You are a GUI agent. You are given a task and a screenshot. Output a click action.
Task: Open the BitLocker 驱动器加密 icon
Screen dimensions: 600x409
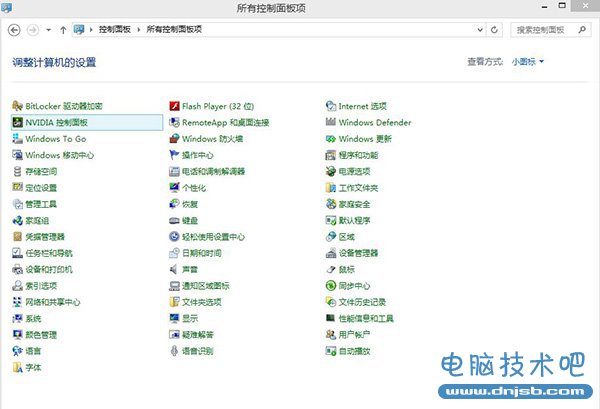(17, 106)
